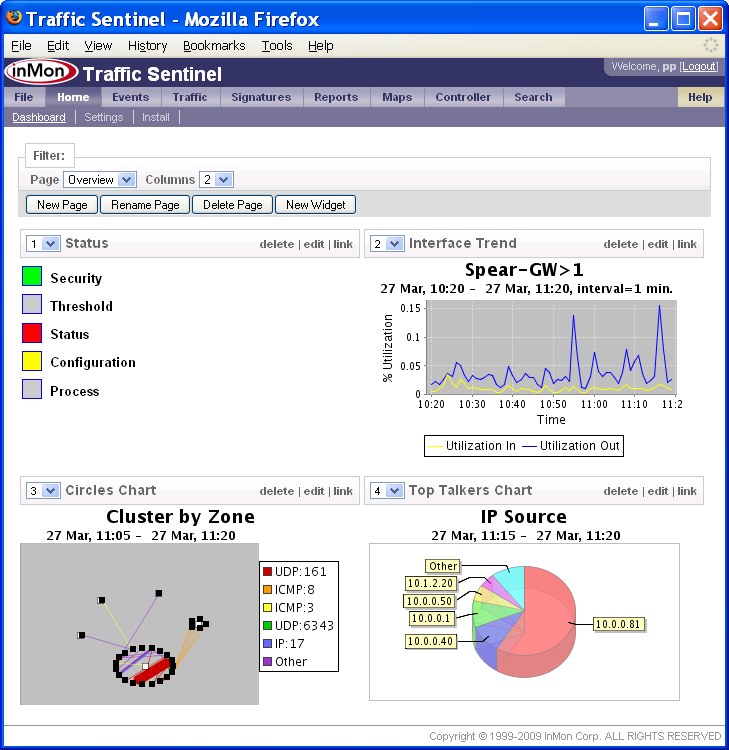729x750 pixels.
Task: Click the inMon logo icon
Action: tap(40, 73)
